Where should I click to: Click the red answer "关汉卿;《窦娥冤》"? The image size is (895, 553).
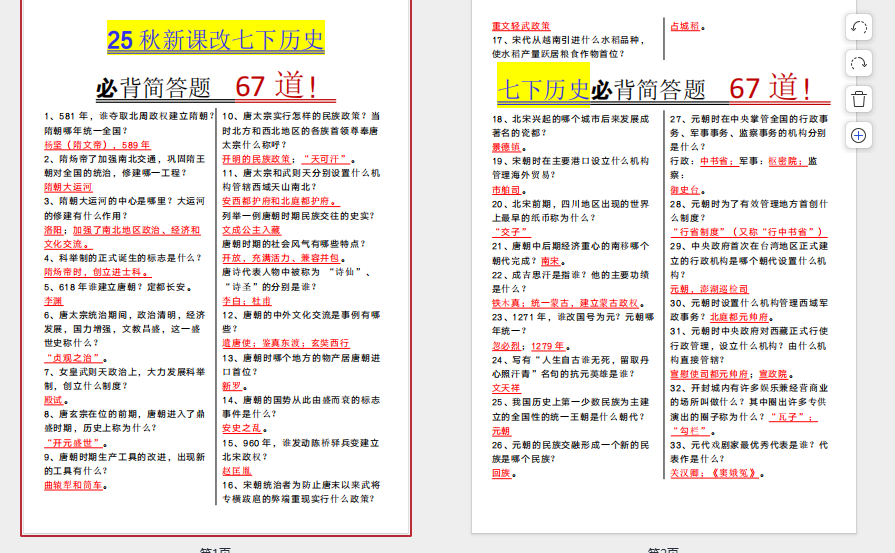pos(716,473)
